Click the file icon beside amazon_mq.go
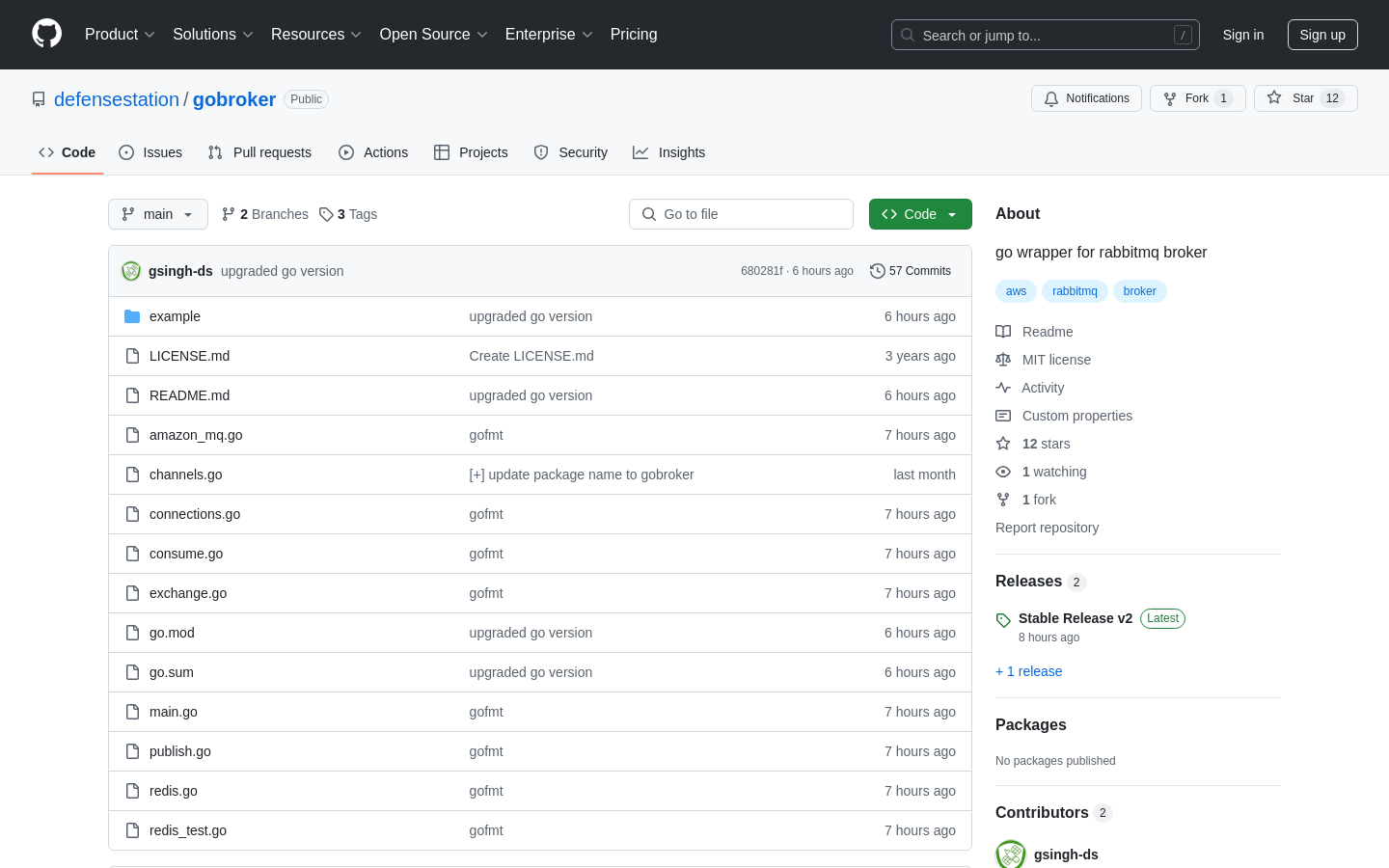The width and height of the screenshot is (1389, 868). click(x=132, y=435)
